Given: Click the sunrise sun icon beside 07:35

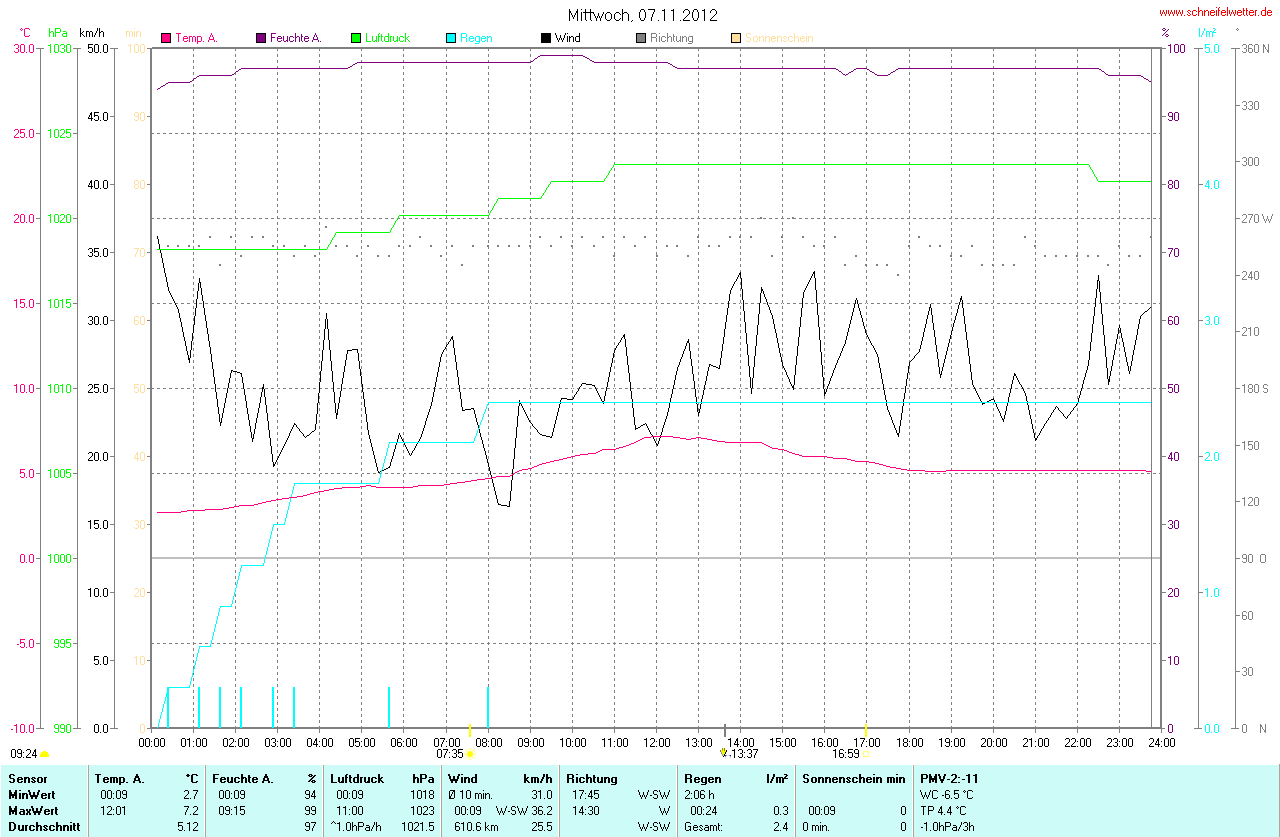Looking at the screenshot, I should pyautogui.click(x=470, y=754).
